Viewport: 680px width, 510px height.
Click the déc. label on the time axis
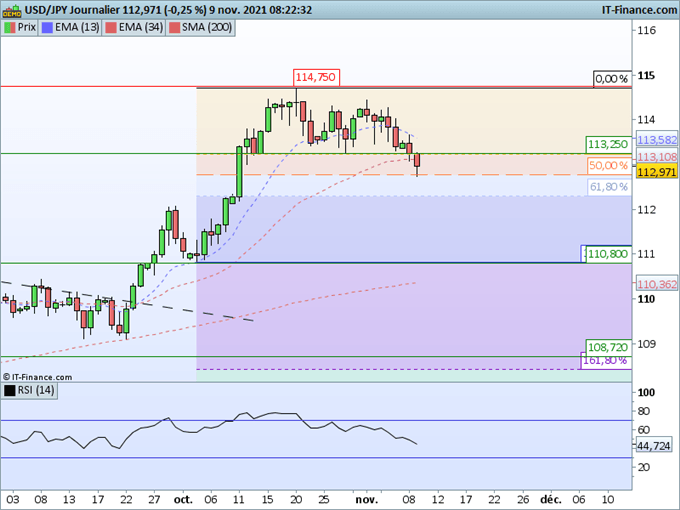pyautogui.click(x=551, y=500)
